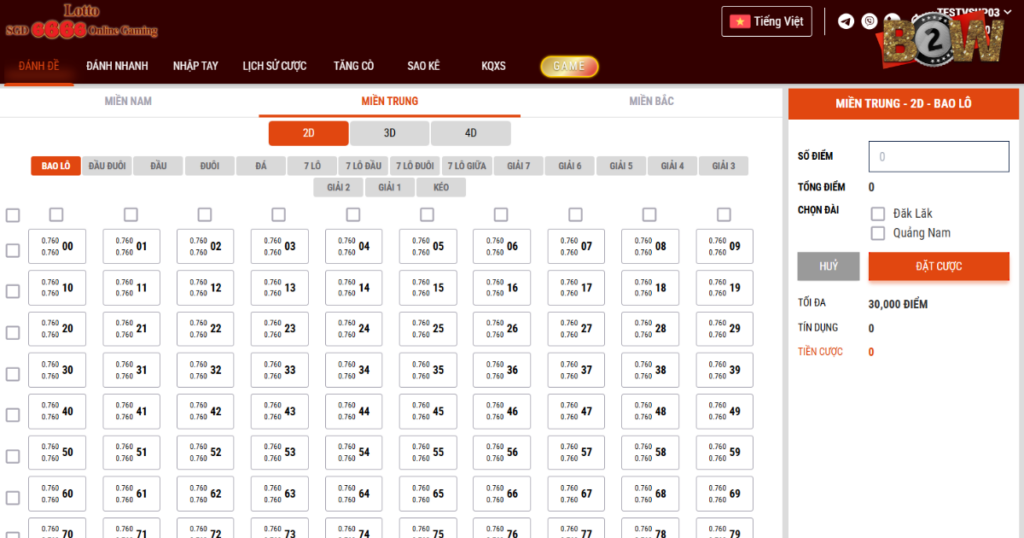Click the SỐ ĐIỂM points input field
The width and height of the screenshot is (1024, 538).
coord(938,157)
